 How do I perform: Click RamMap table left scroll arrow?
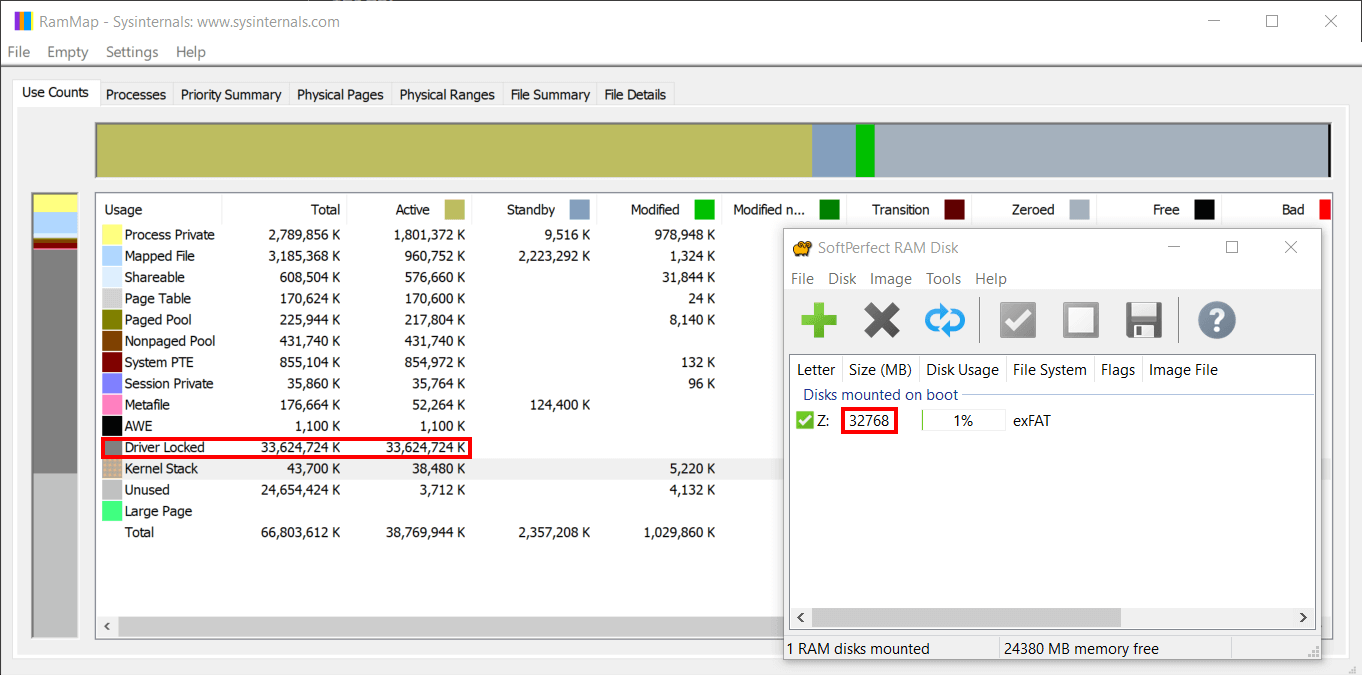[108, 627]
